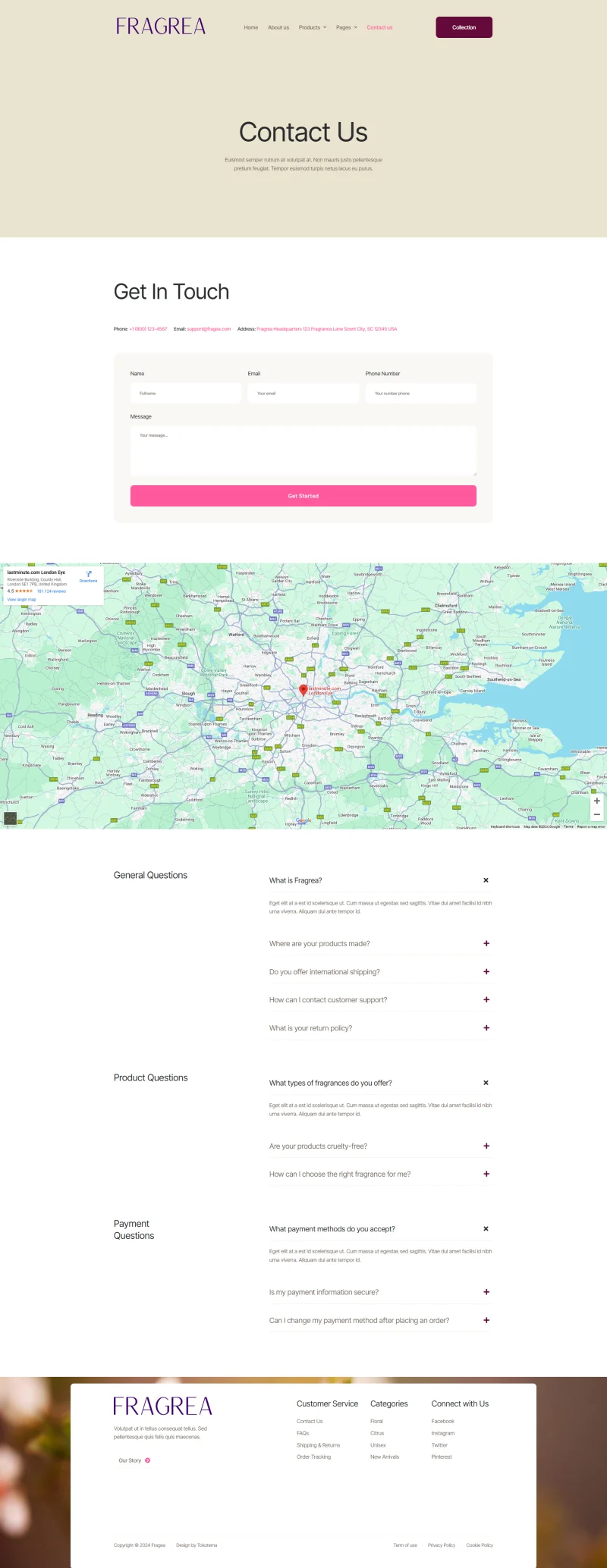Go to About us page
The height and width of the screenshot is (1568, 607).
point(278,27)
